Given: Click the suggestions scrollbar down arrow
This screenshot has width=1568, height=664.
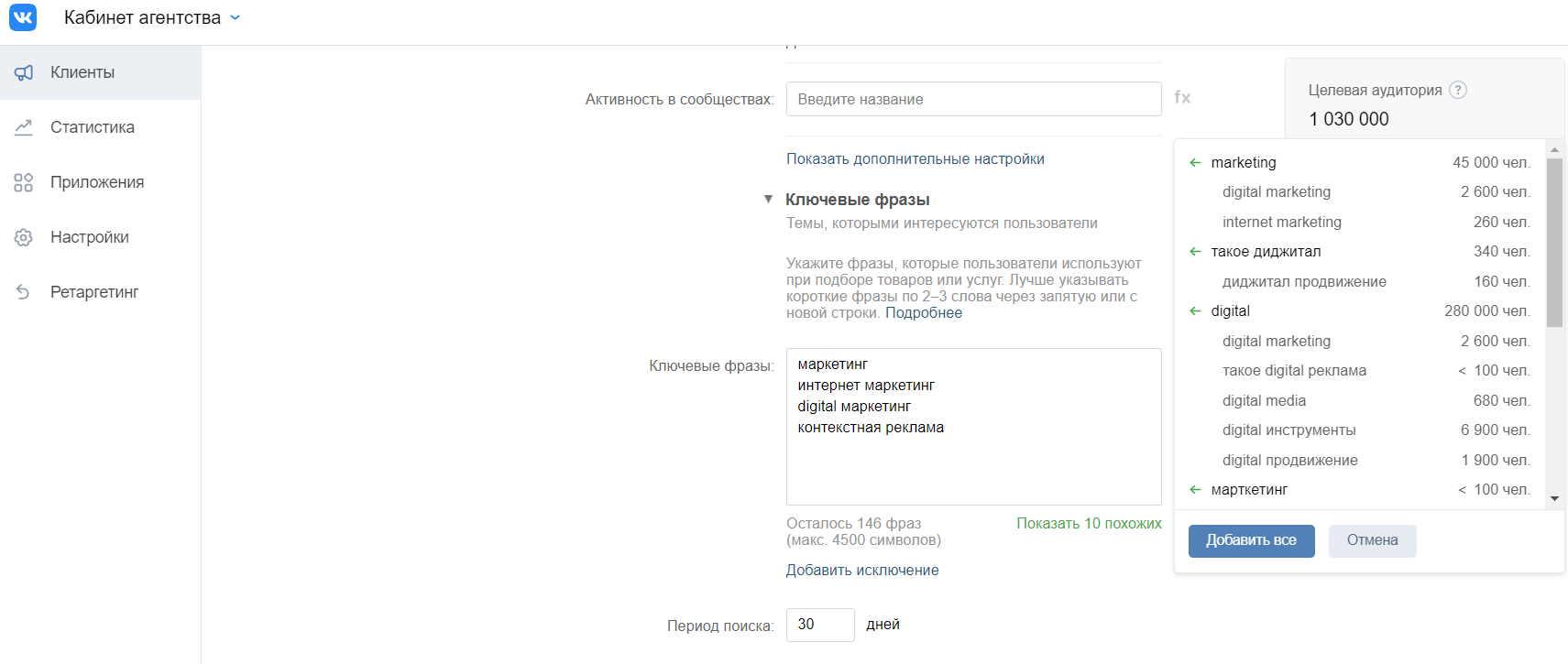Looking at the screenshot, I should point(1554,498).
